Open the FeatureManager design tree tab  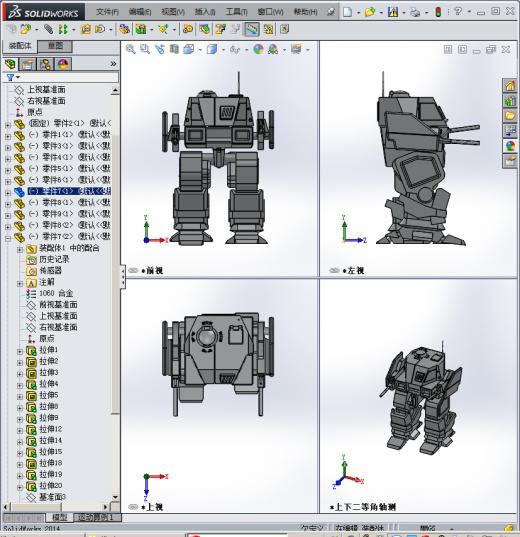10,64
